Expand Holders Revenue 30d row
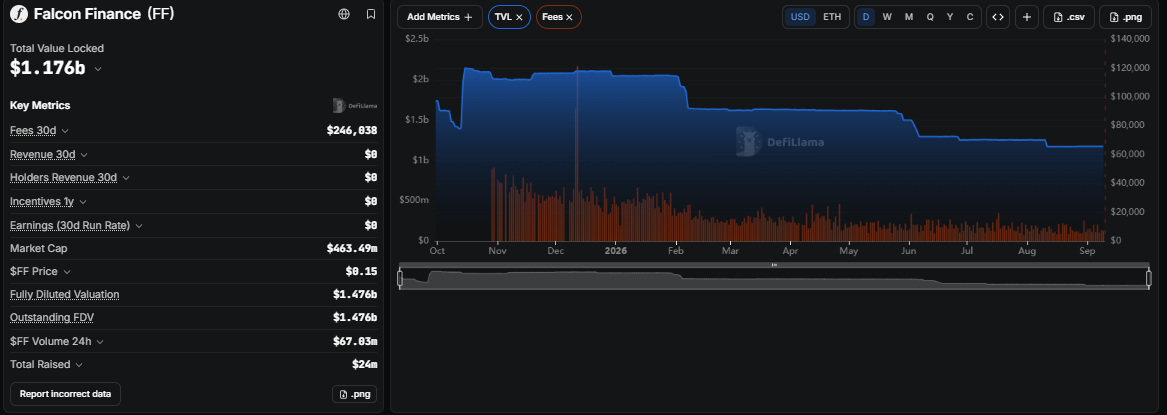Image resolution: width=1167 pixels, height=415 pixels. 126,178
